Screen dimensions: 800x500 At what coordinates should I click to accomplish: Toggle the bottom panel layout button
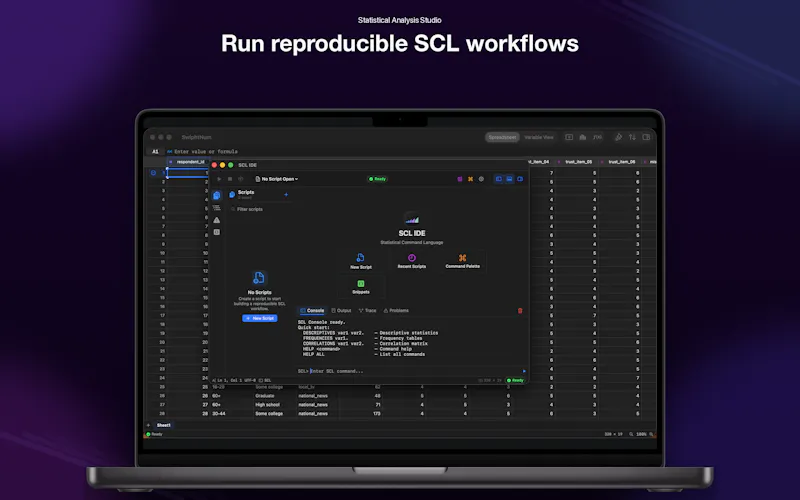[x=509, y=179]
